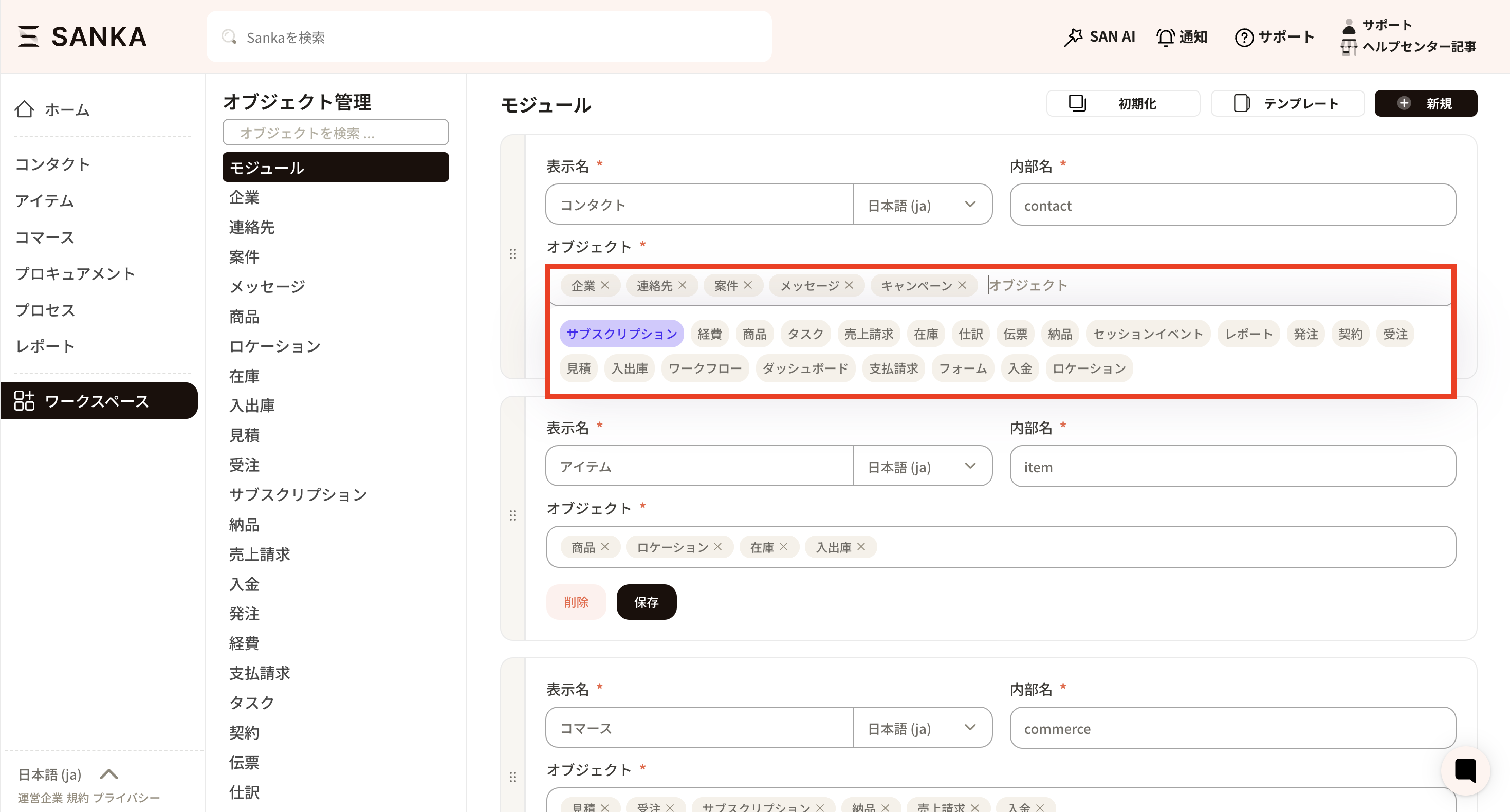Open the hamburger menu beside SANKA logo
This screenshot has height=812, width=1510.
(x=28, y=36)
